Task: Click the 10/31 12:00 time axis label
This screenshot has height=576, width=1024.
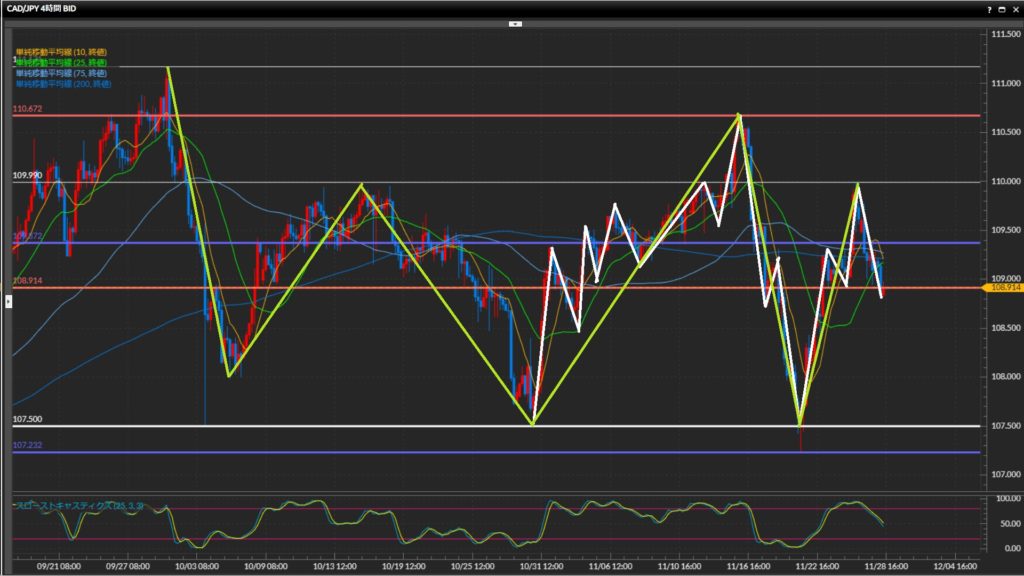Action: [x=535, y=563]
